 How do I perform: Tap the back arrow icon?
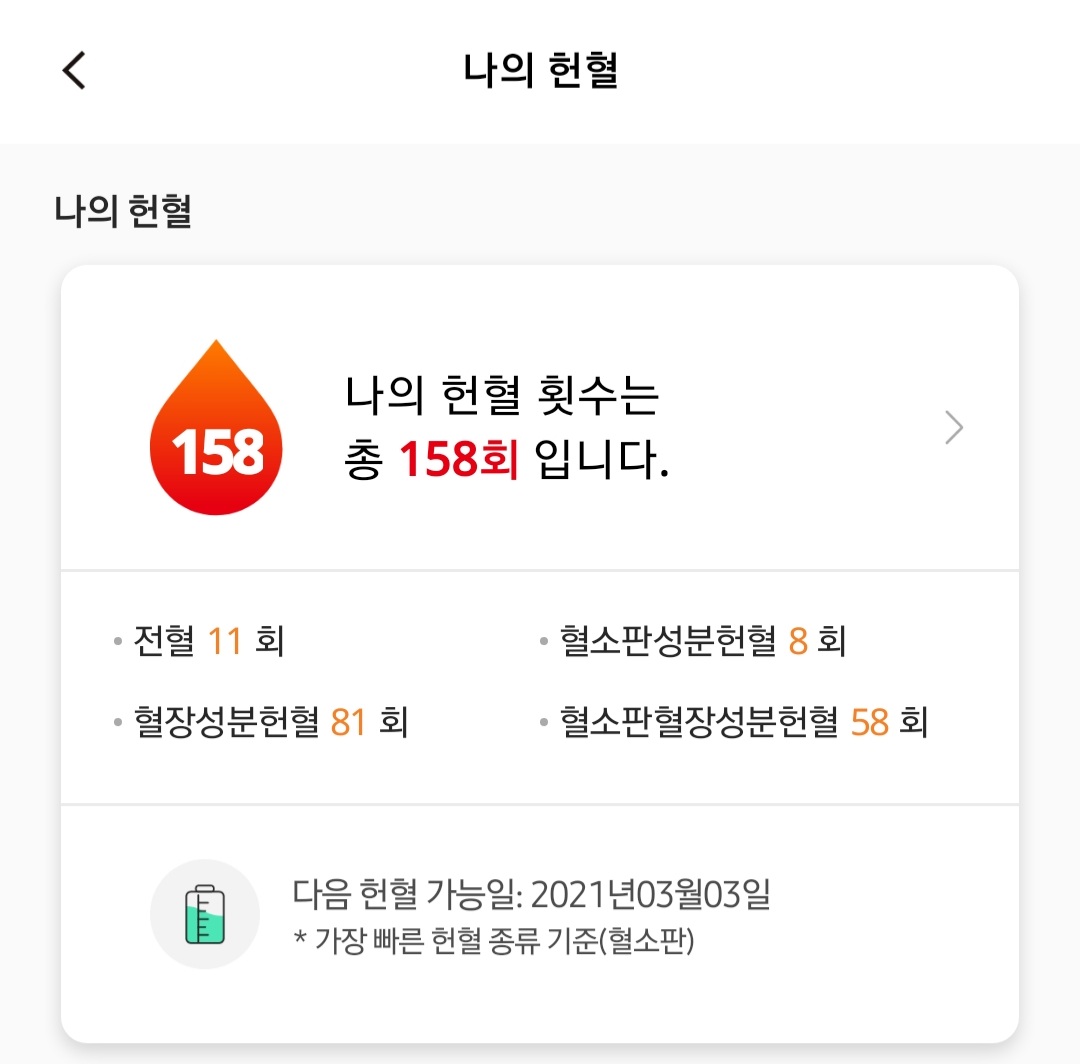(x=75, y=71)
